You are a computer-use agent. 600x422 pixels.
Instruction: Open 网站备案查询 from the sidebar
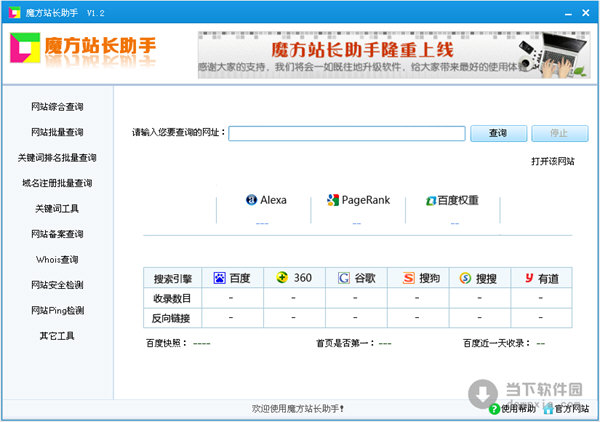click(x=57, y=234)
